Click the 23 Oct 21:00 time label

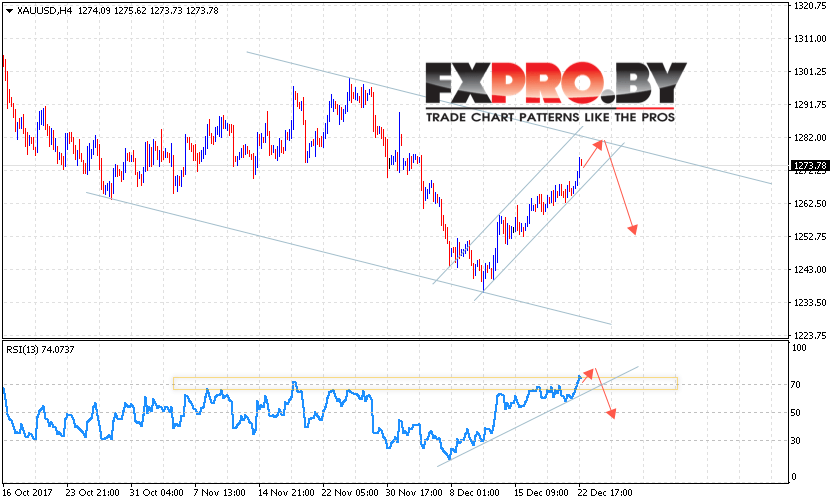[93, 493]
